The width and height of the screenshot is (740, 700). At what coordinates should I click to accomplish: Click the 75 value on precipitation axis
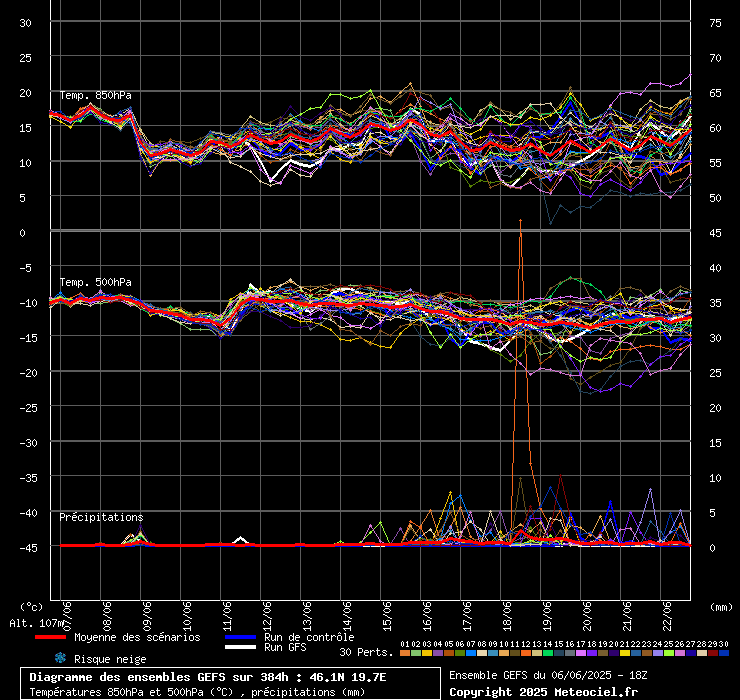[715, 23]
